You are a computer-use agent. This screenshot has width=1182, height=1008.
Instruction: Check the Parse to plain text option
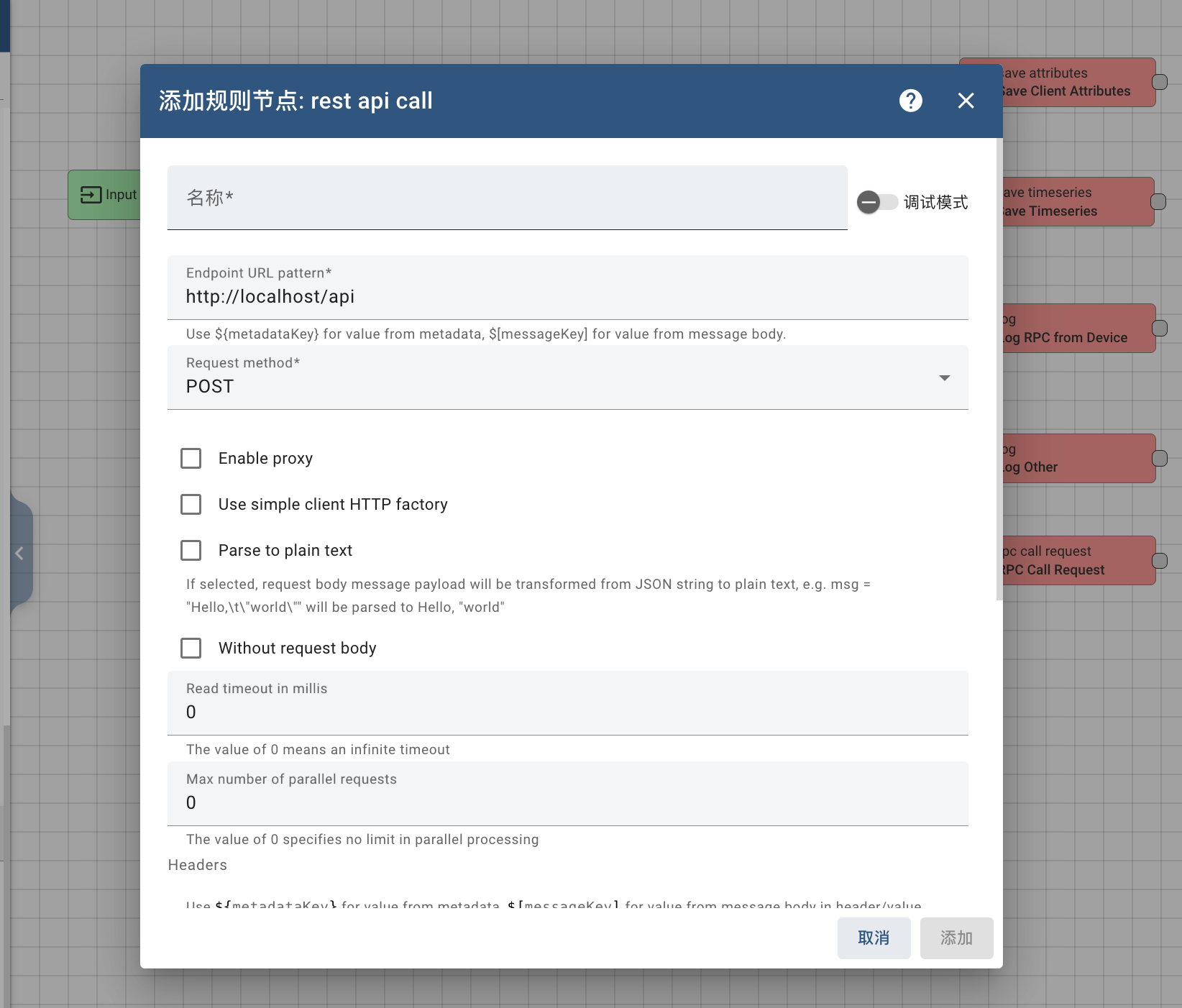[191, 550]
